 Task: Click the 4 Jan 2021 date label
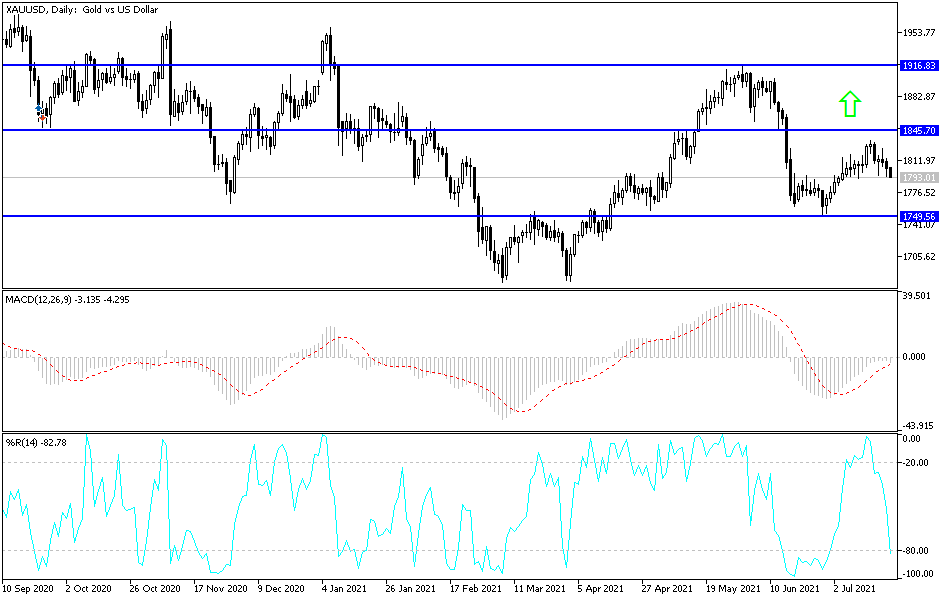click(344, 589)
